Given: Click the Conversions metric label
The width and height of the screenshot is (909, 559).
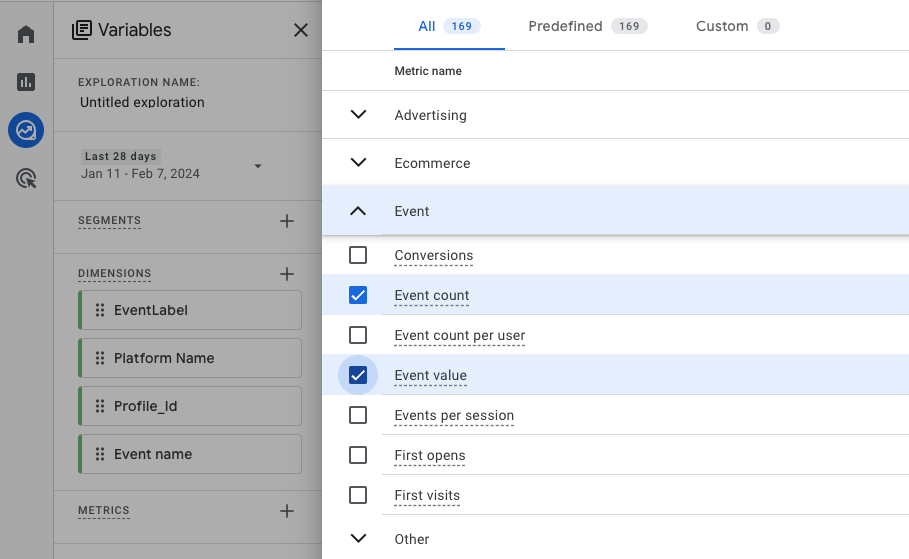Looking at the screenshot, I should click(434, 256).
